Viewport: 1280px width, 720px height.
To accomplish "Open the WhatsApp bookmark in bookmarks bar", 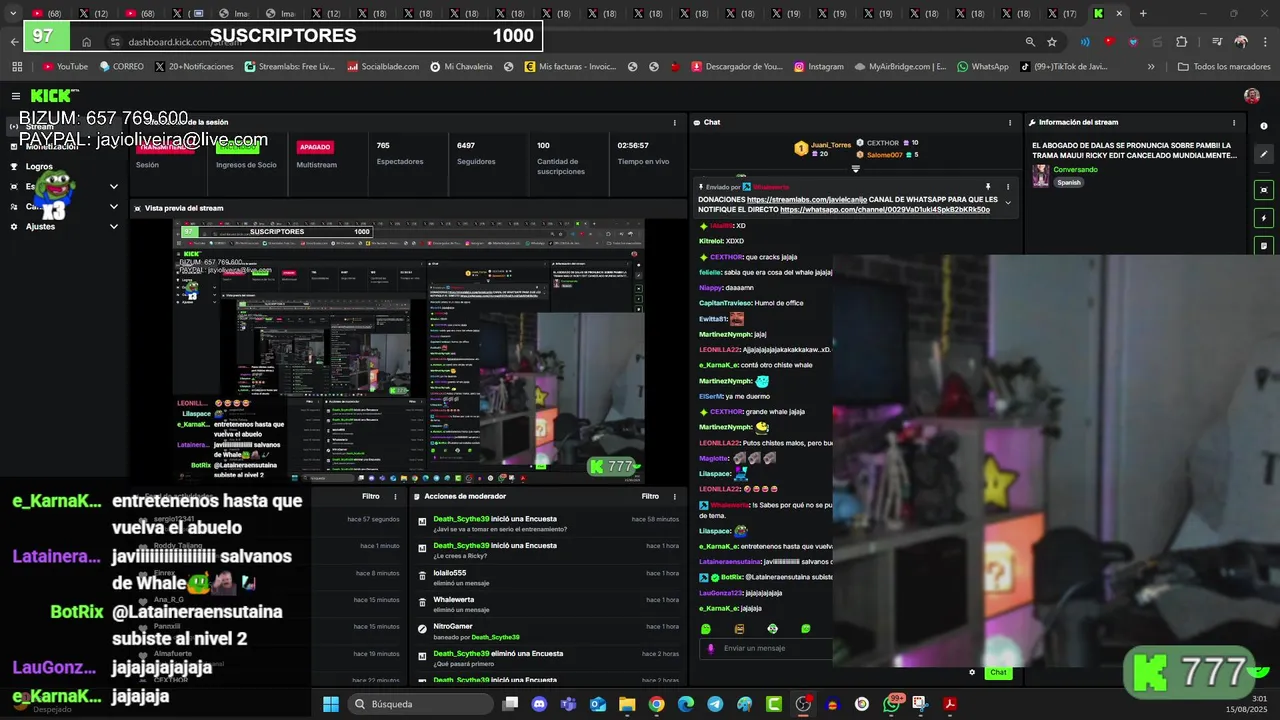I will pos(983,67).
